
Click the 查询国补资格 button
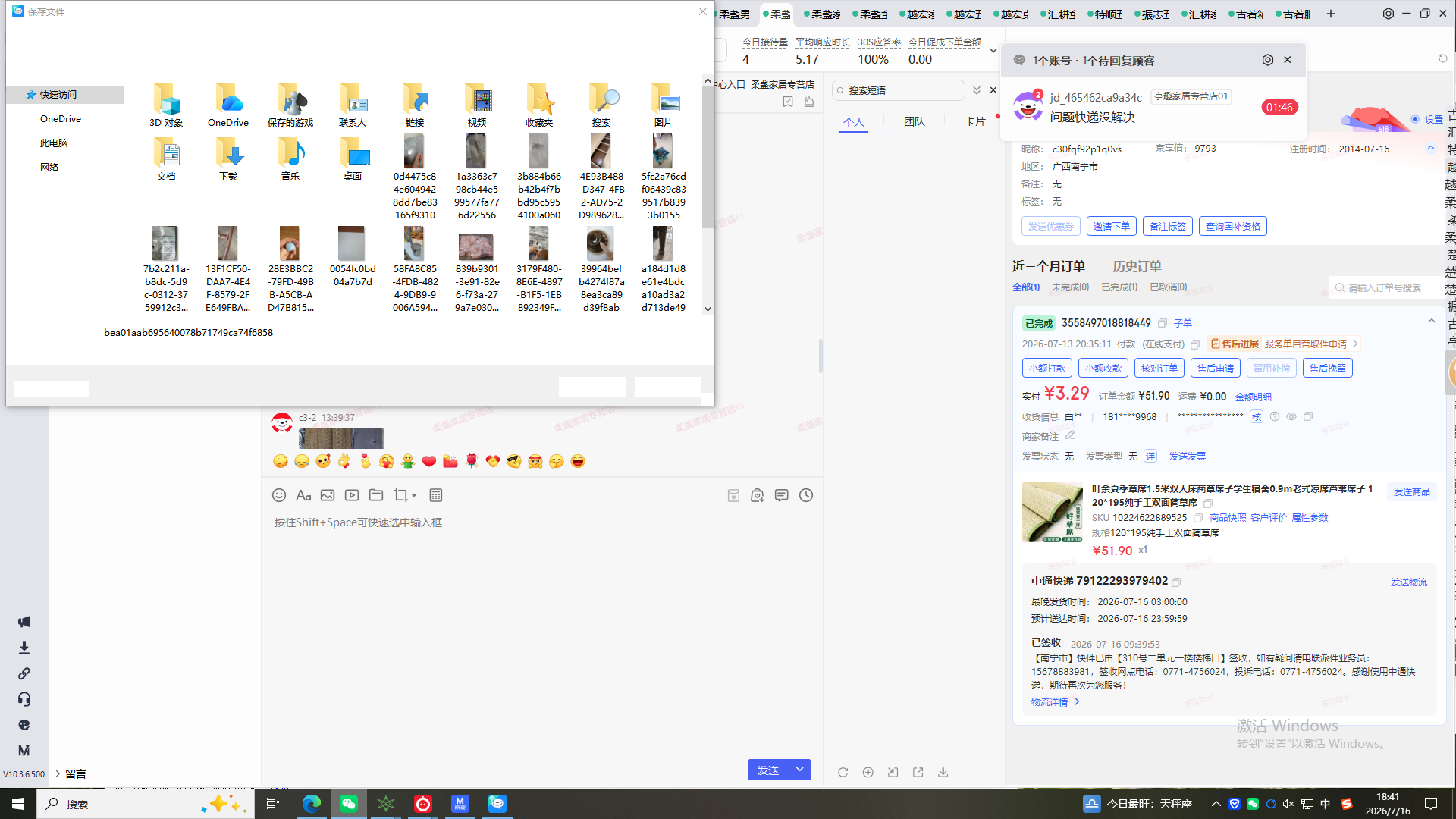click(1233, 226)
